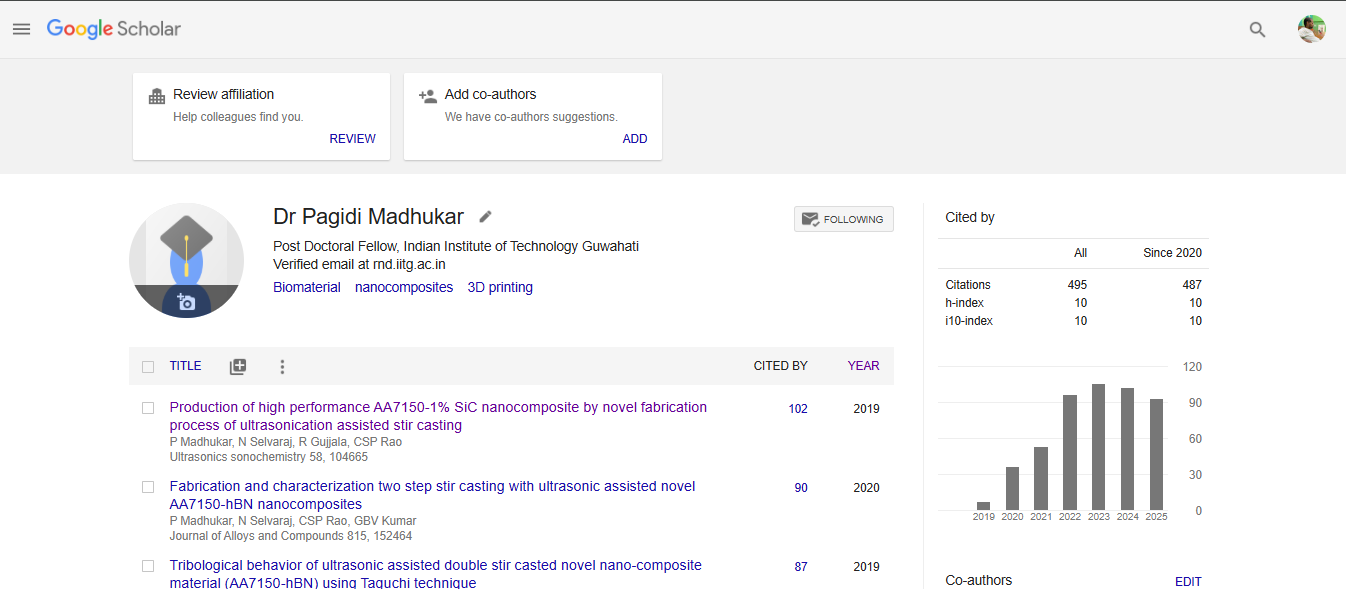
Task: Sort articles by YEAR column header
Action: 863,366
